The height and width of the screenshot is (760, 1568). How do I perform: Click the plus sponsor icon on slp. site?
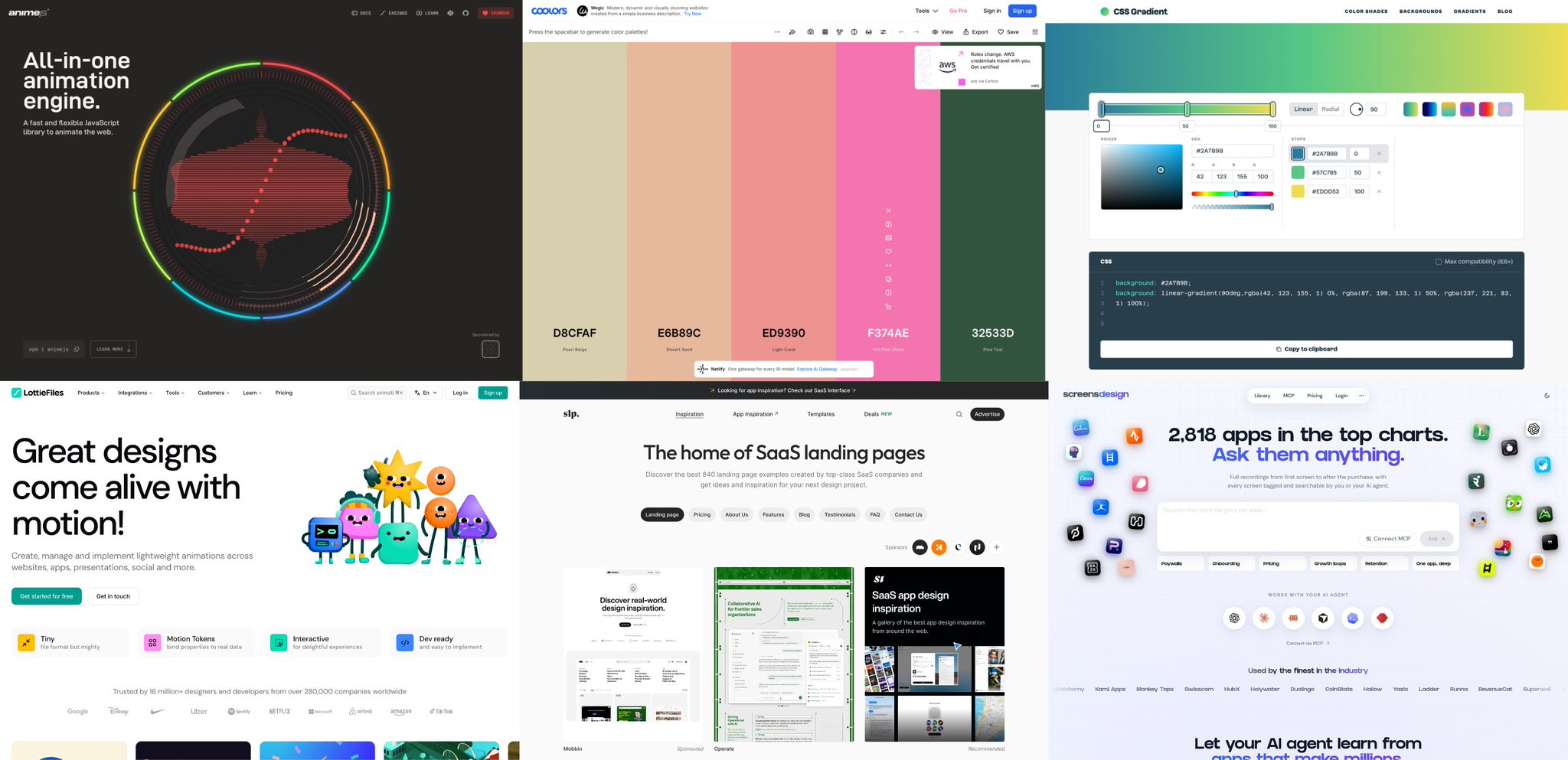coord(996,547)
